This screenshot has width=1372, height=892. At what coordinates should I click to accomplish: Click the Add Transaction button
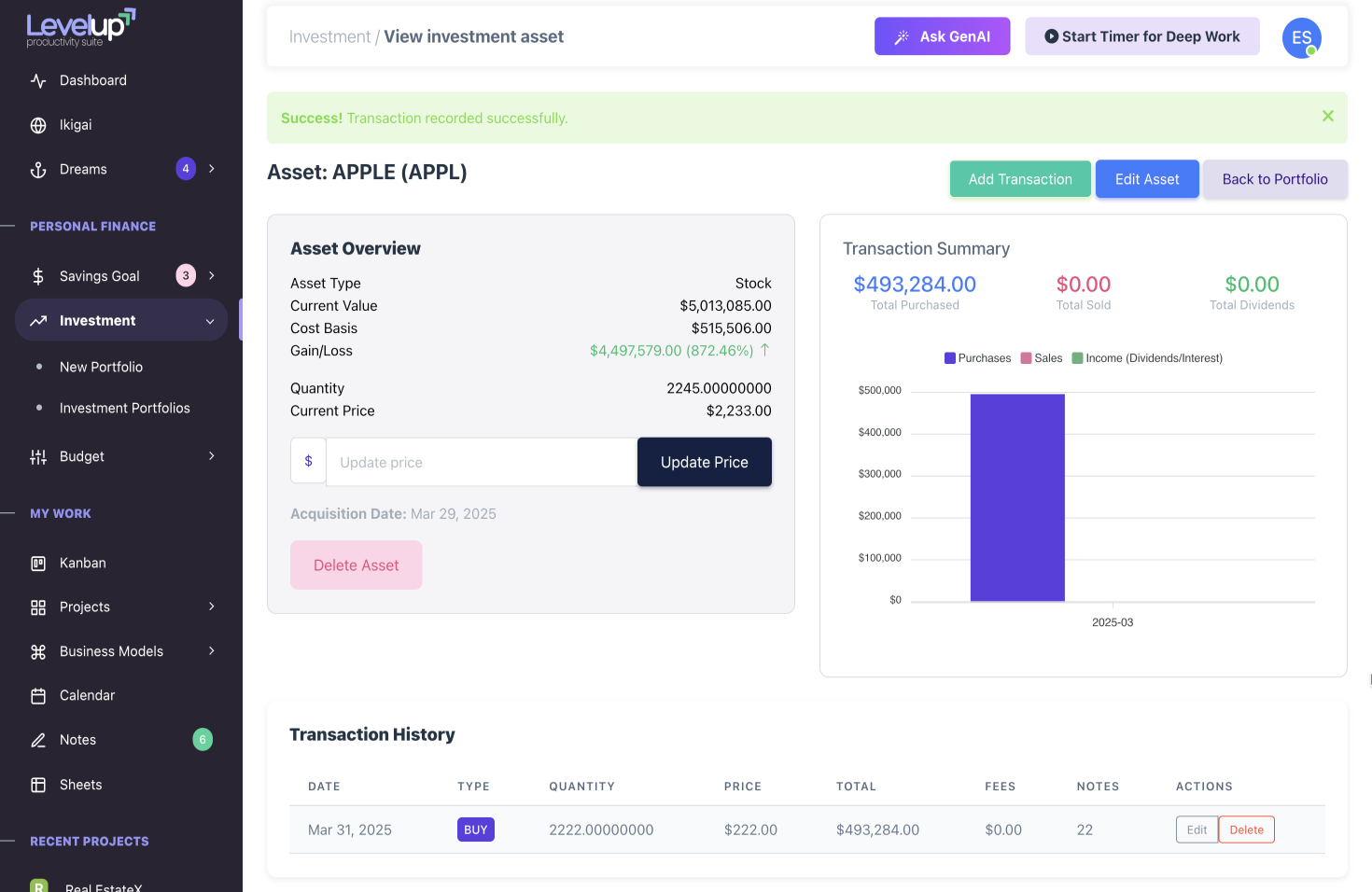tap(1020, 179)
